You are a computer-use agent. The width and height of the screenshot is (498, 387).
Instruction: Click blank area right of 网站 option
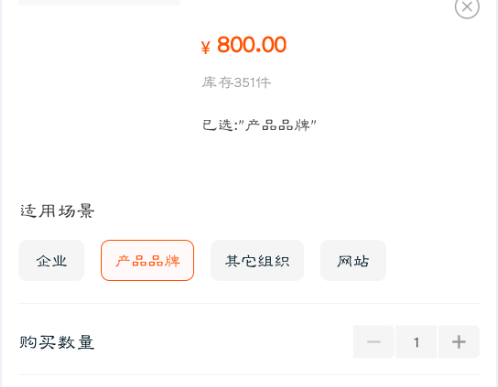(433, 260)
